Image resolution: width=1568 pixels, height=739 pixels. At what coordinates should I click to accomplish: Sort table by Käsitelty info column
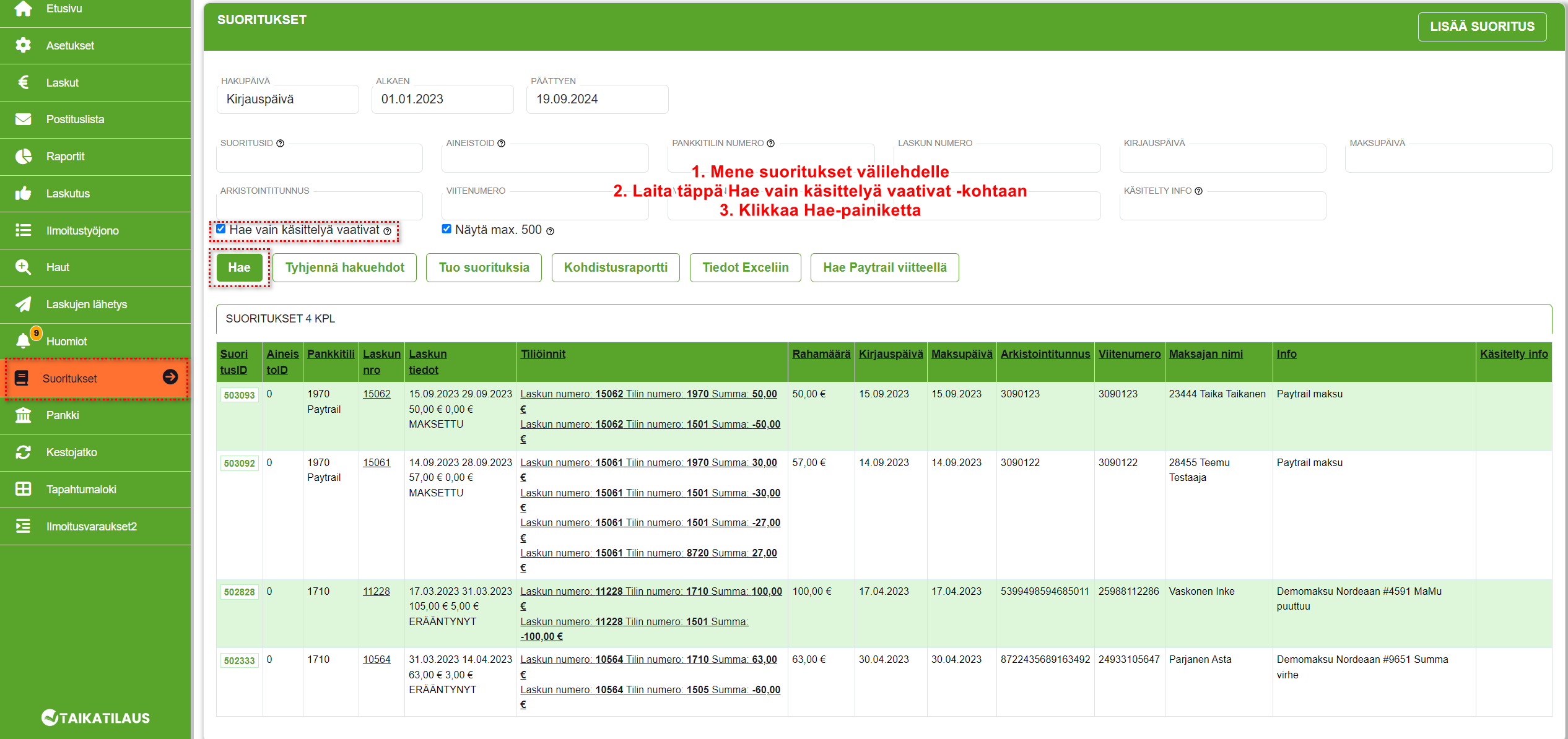[1514, 353]
